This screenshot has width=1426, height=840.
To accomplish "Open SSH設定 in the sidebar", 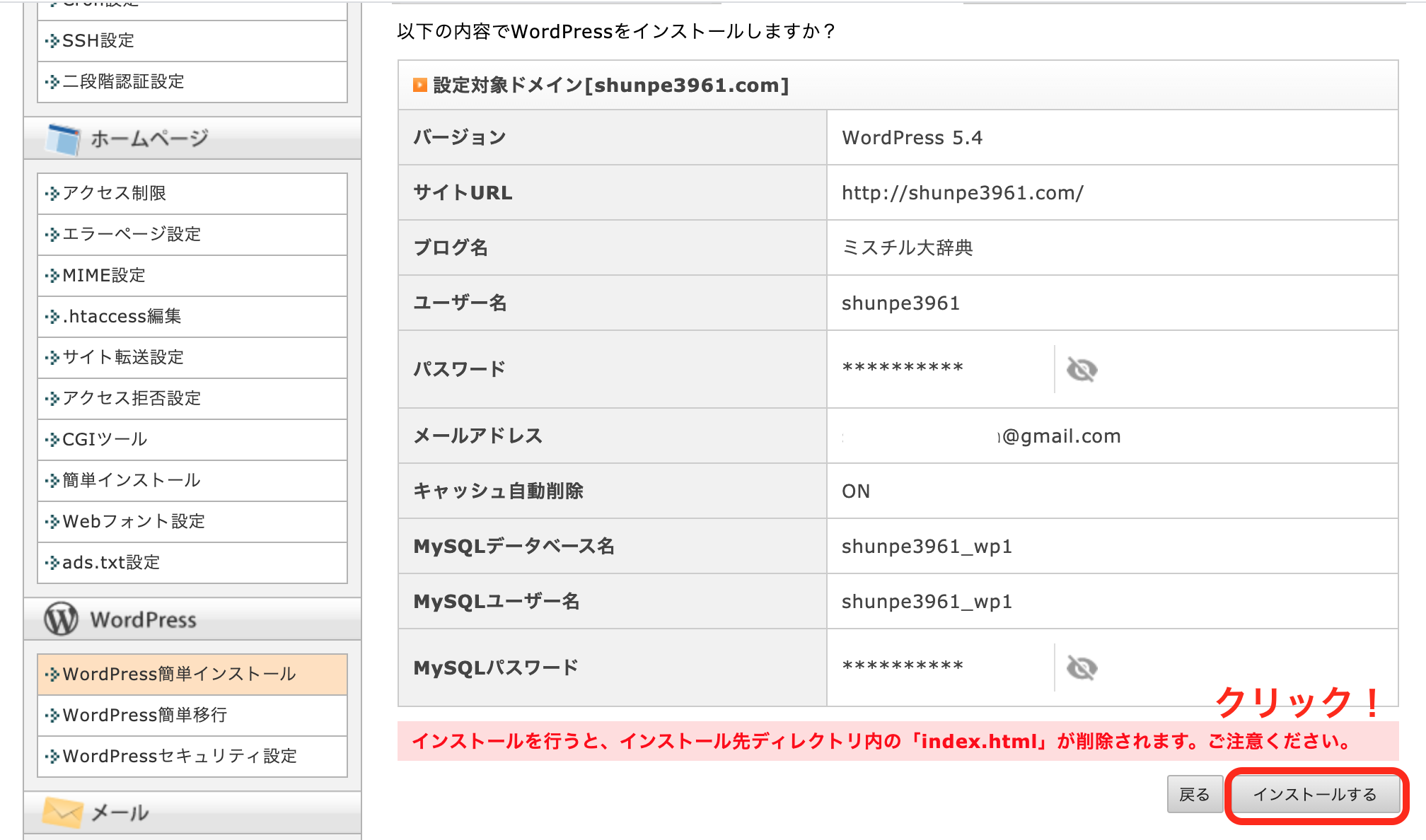I will (x=192, y=41).
